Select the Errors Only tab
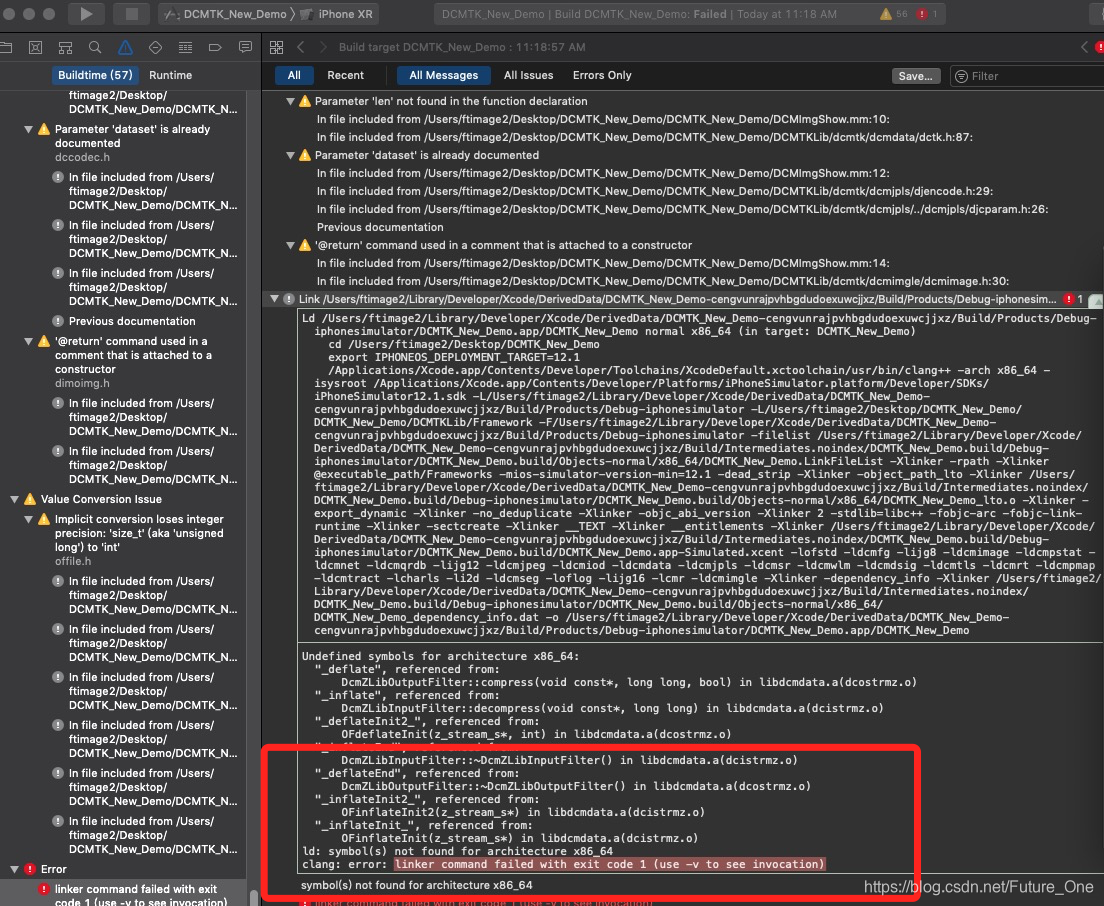The image size is (1104, 906). 602,75
